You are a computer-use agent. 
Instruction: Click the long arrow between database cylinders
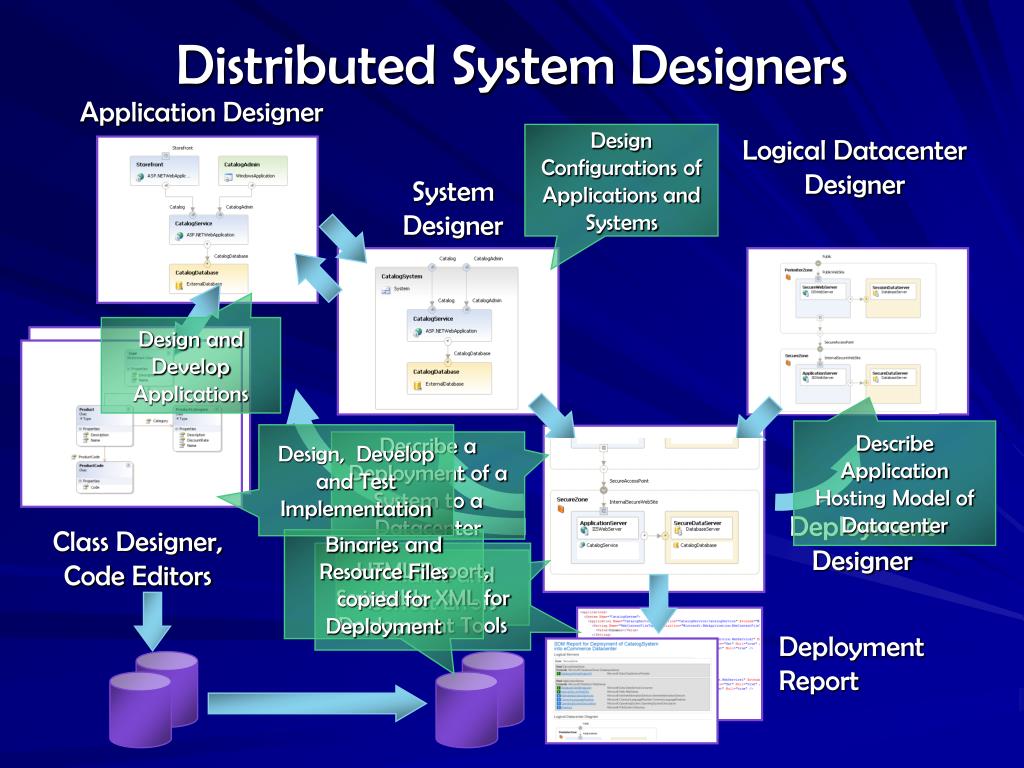pos(317,703)
